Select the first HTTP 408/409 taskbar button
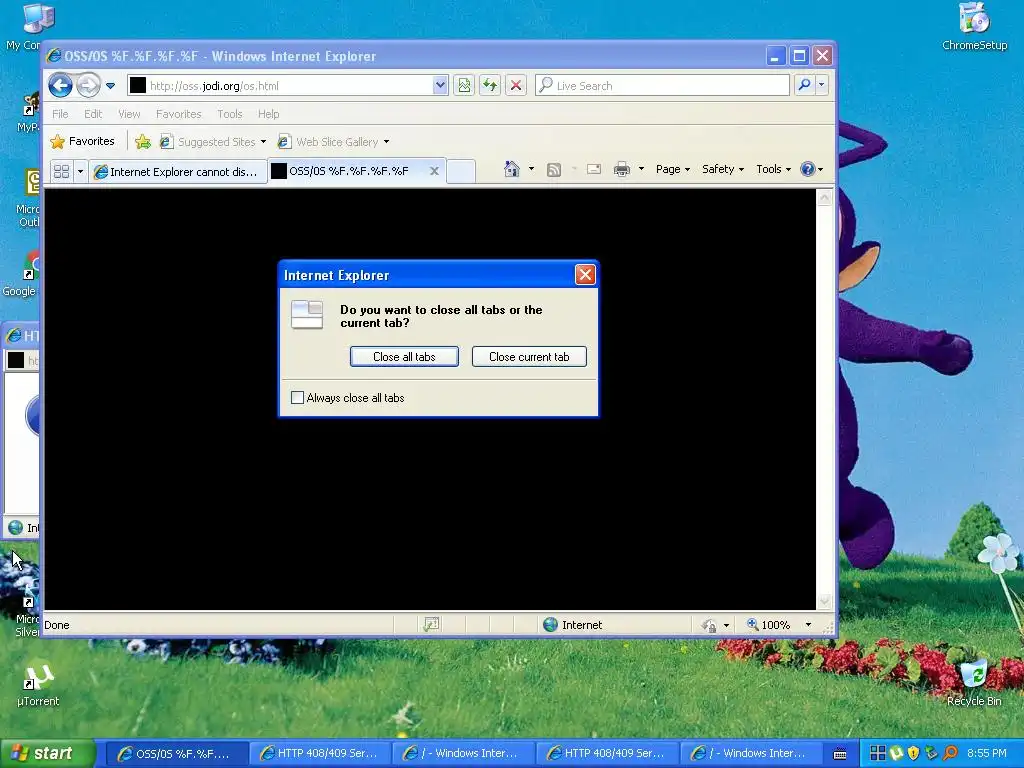 (320, 754)
